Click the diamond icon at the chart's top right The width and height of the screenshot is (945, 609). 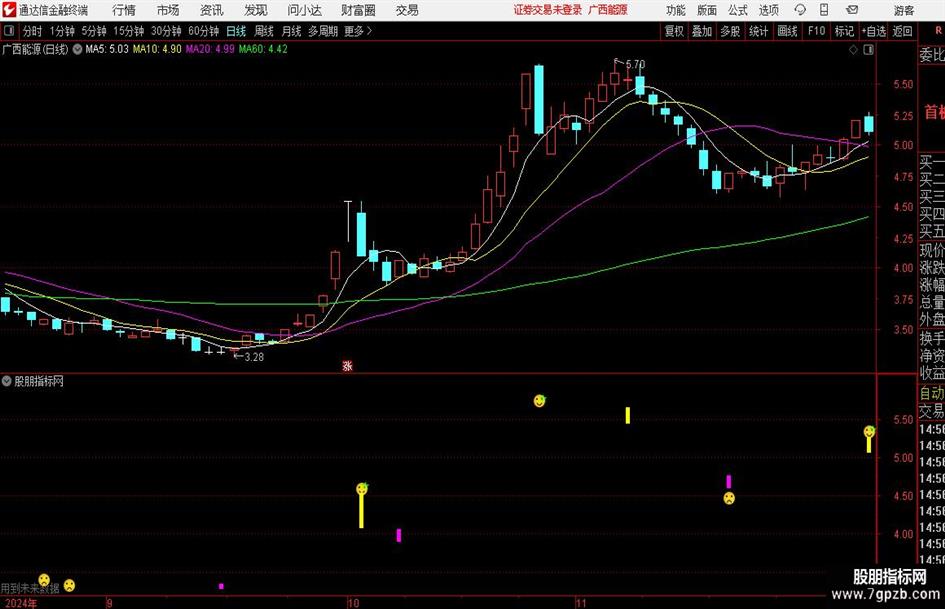(853, 50)
